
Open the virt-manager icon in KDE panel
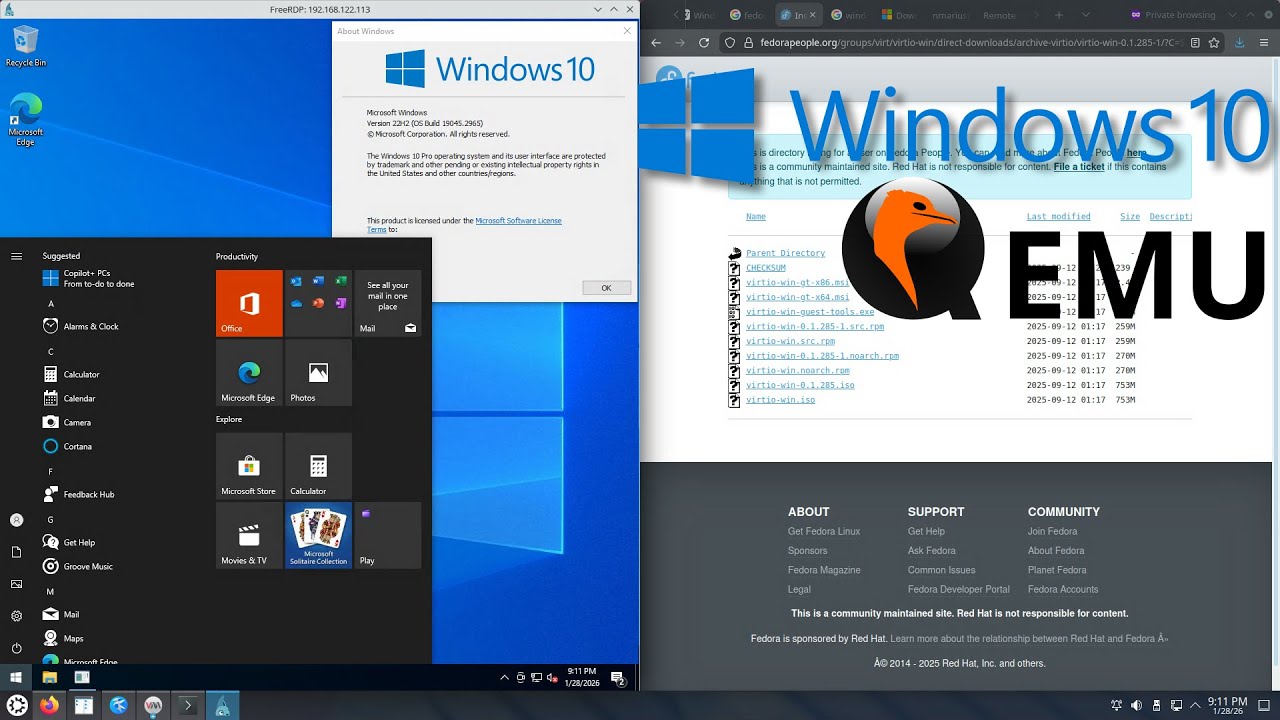153,705
